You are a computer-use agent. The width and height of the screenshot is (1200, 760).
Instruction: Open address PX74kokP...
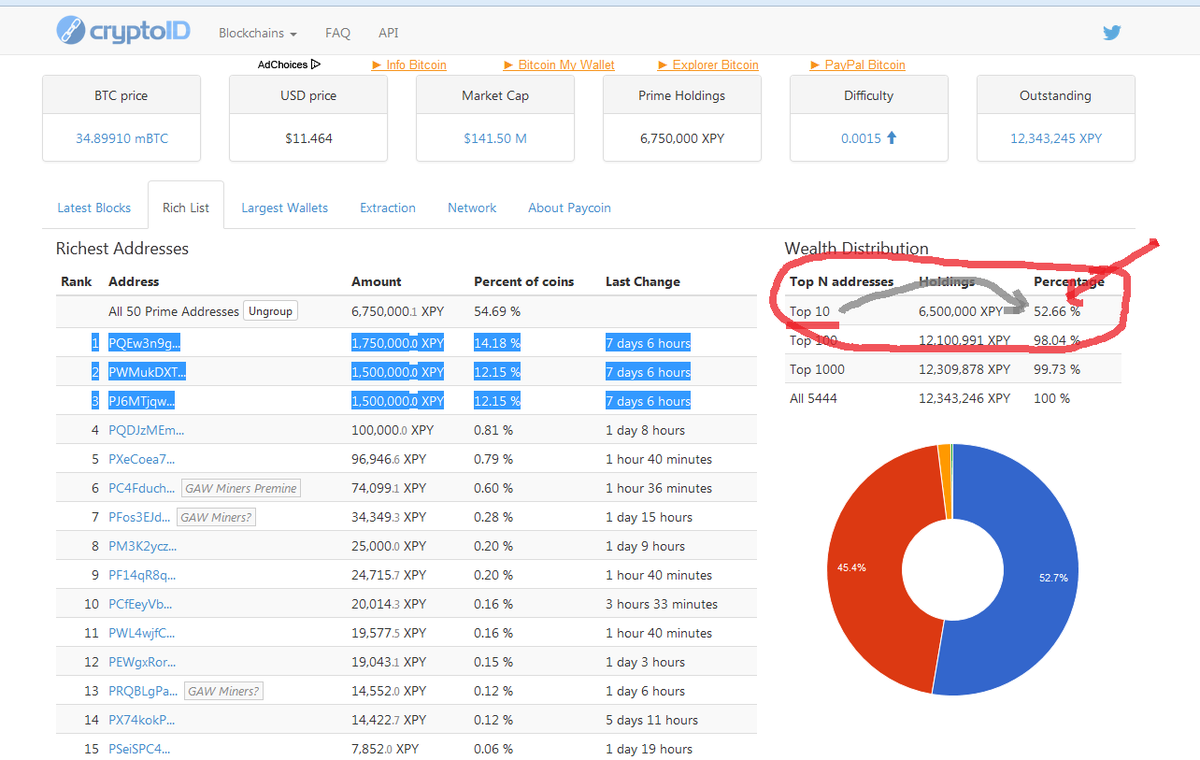pyautogui.click(x=142, y=720)
